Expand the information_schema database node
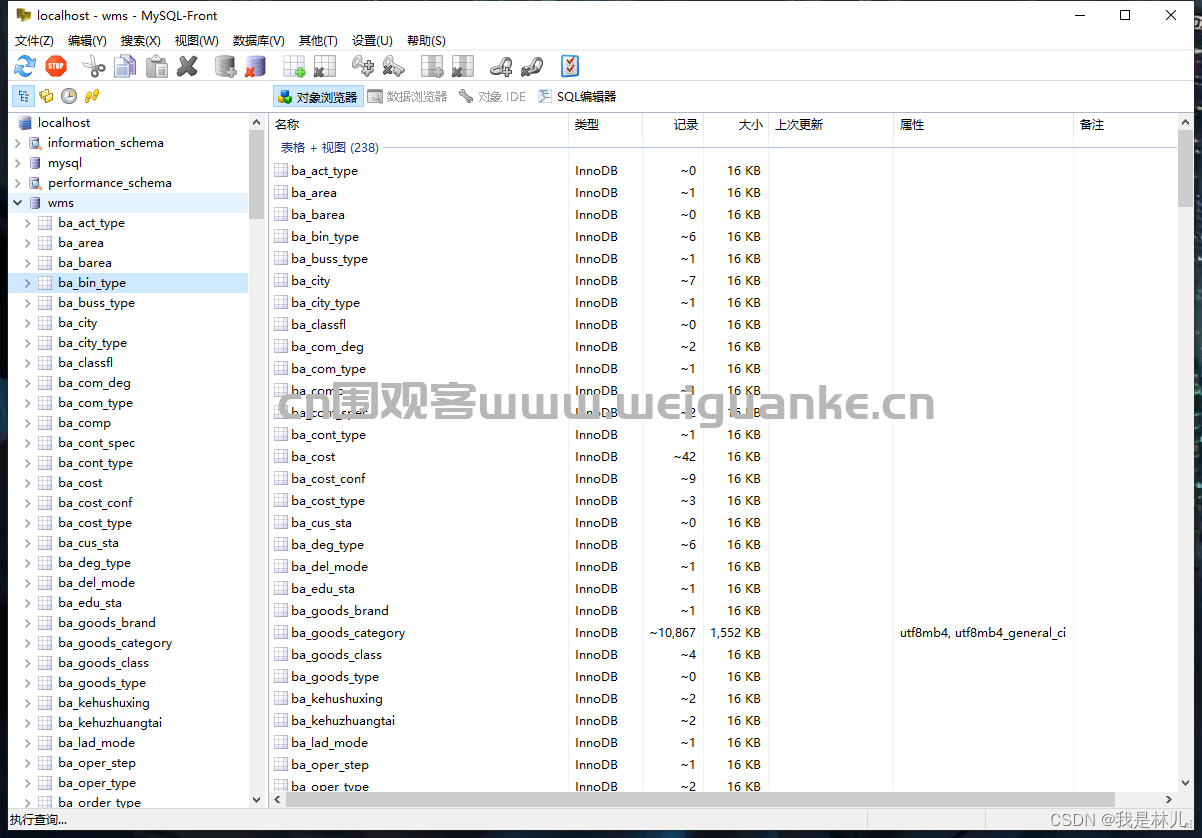Viewport: 1202px width, 838px height. [x=17, y=143]
